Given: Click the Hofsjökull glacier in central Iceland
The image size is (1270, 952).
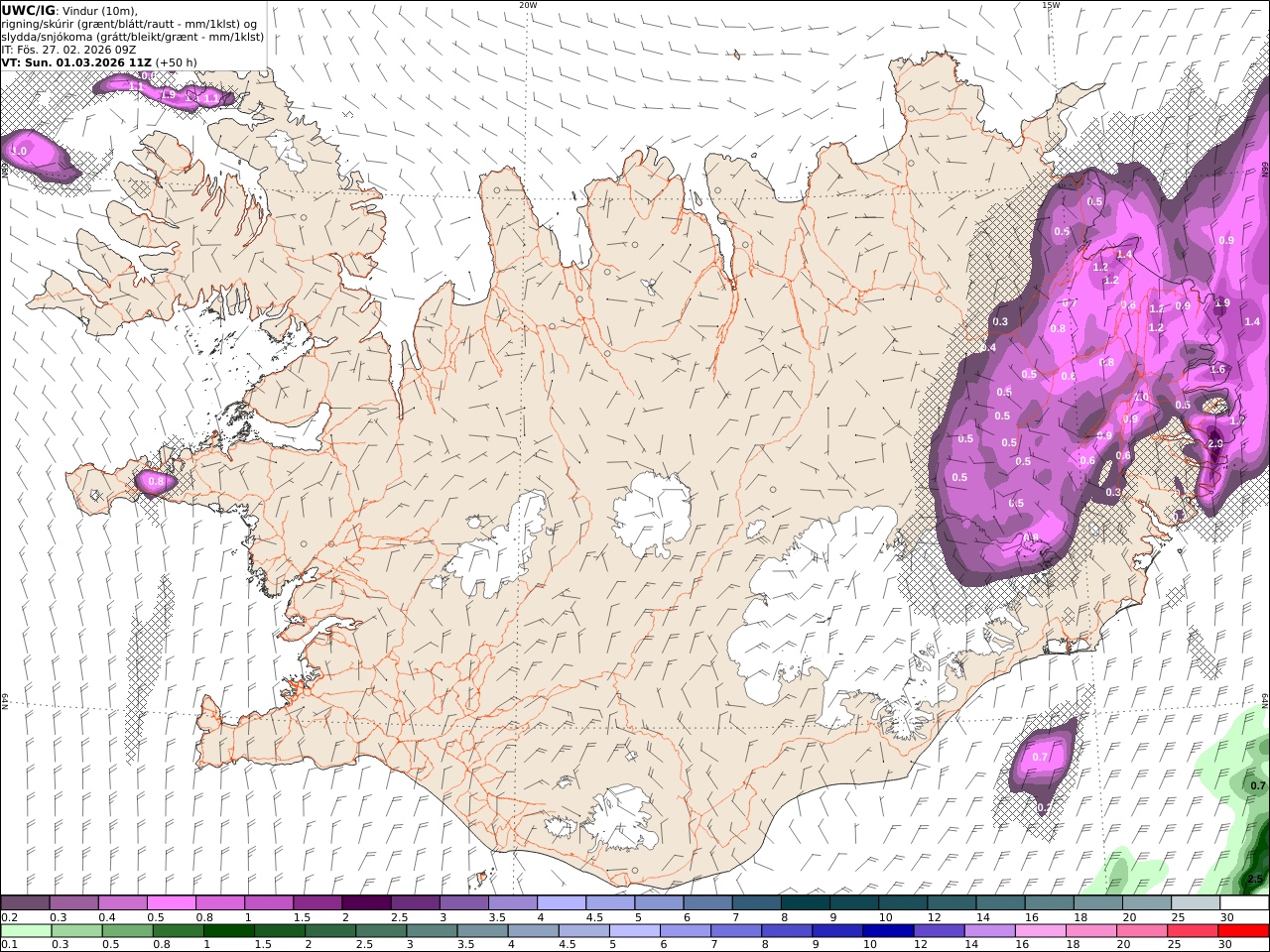Looking at the screenshot, I should click(x=653, y=514).
